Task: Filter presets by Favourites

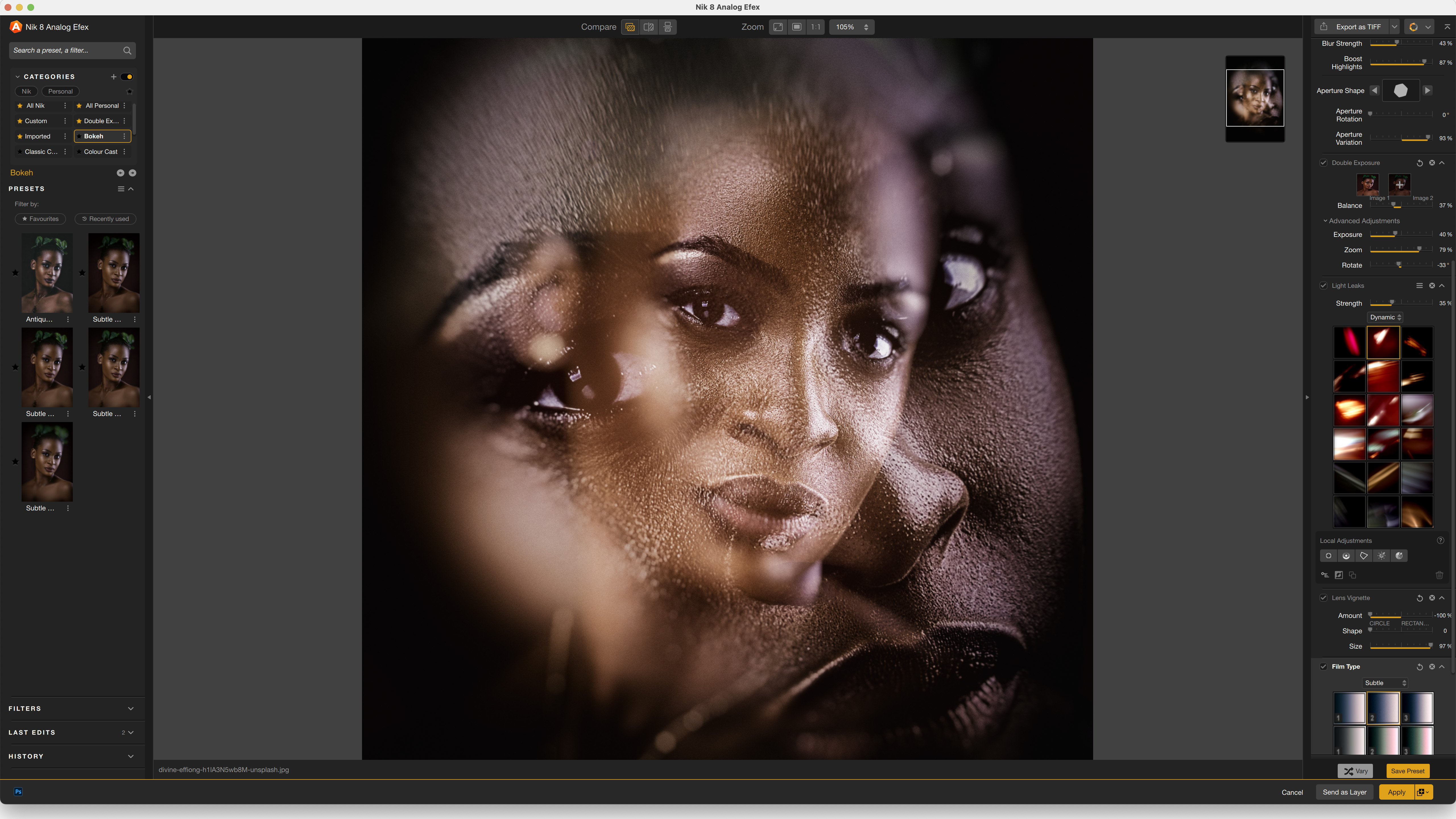Action: pos(40,219)
